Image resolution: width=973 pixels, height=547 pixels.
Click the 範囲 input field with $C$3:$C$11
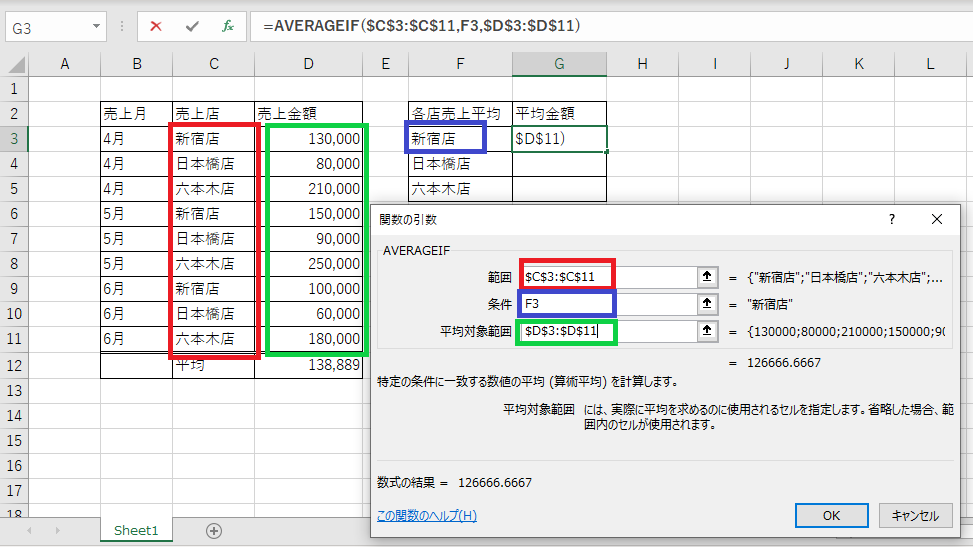609,277
